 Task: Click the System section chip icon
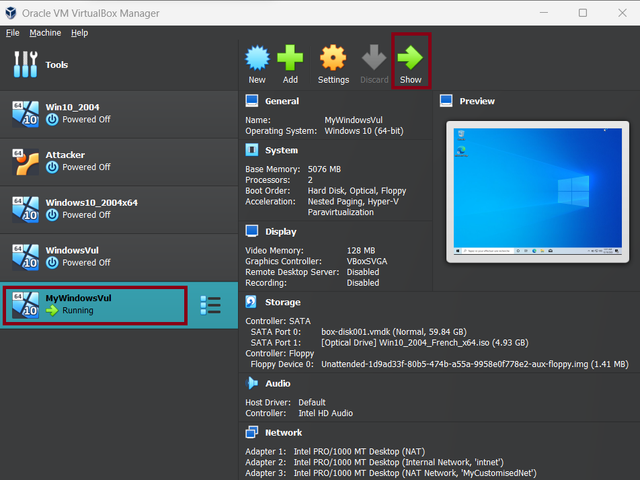(252, 150)
